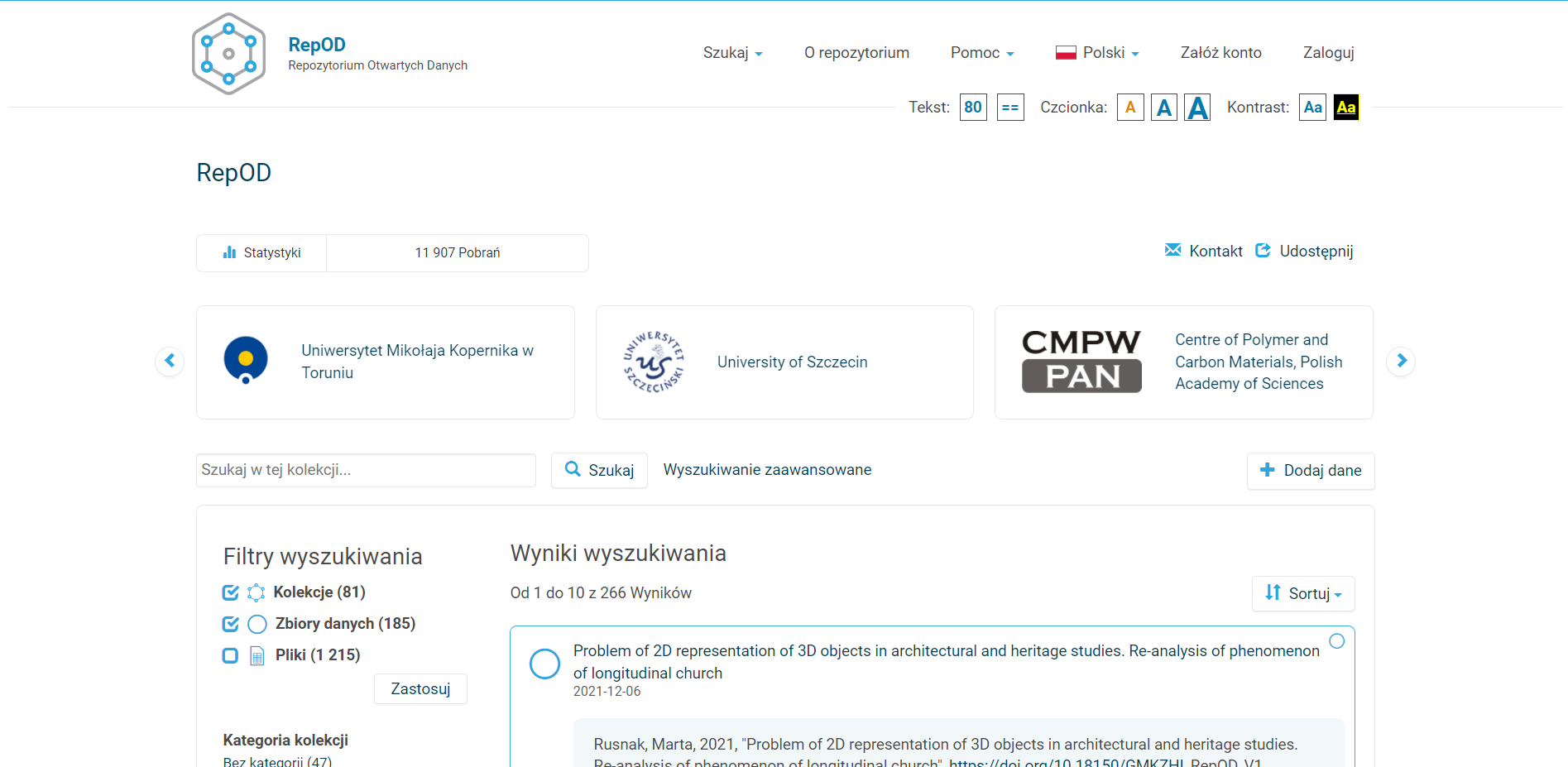
Task: Open the Pomoc help menu
Action: pyautogui.click(x=981, y=53)
